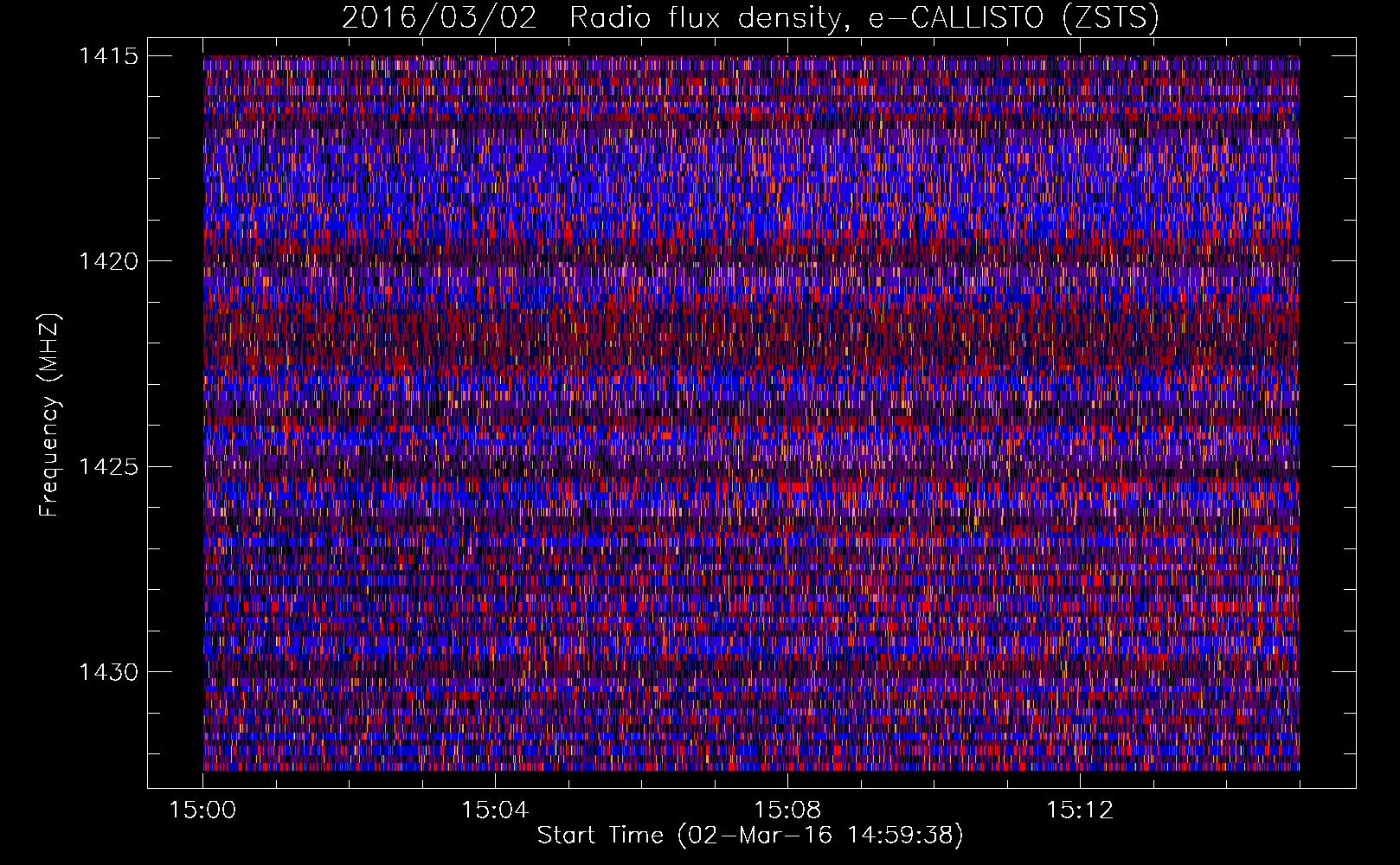
Task: Click the "Frequency (MHZ)" y-axis label
Action: (x=49, y=415)
